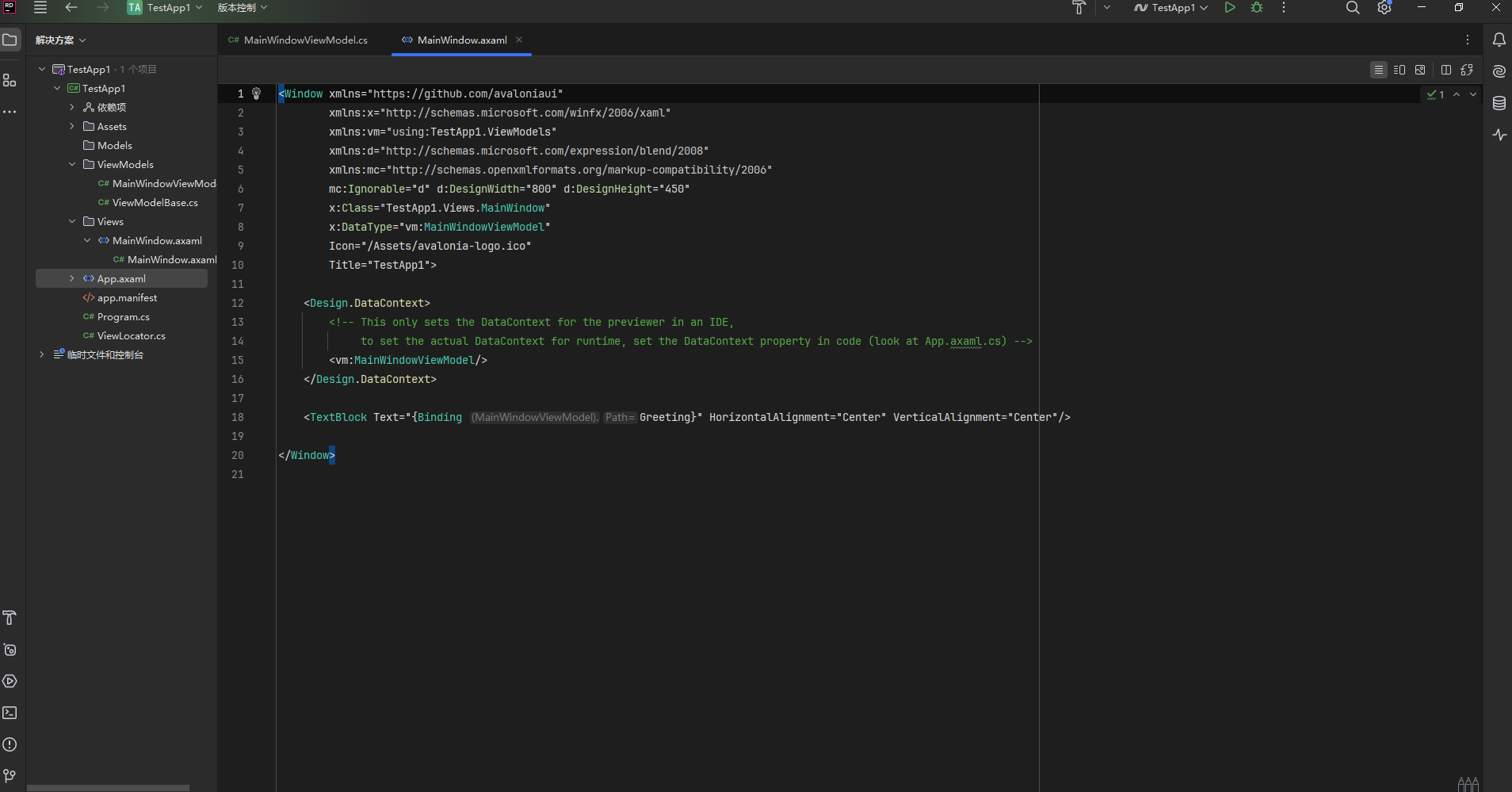
Task: Click the build hammer icon in top toolbar
Action: 1079,8
